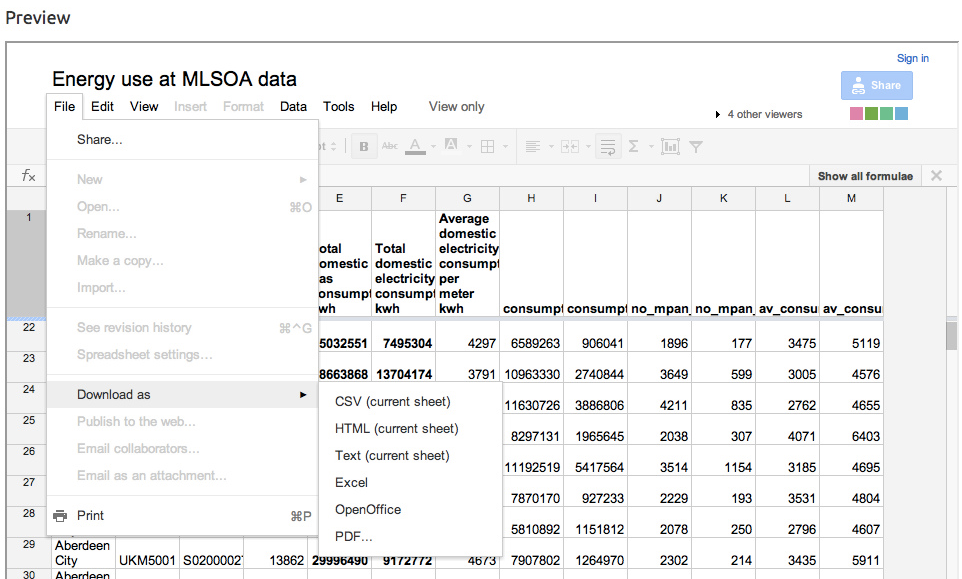
Task: Download as HTML (current sheet)
Action: (x=410, y=429)
